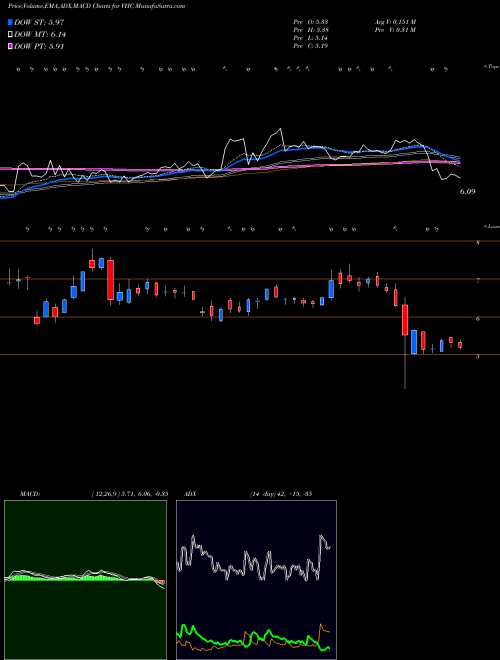Screen dimensions: 500x660
Task: Click the 'ADX' panel heading
Action: tap(190, 494)
